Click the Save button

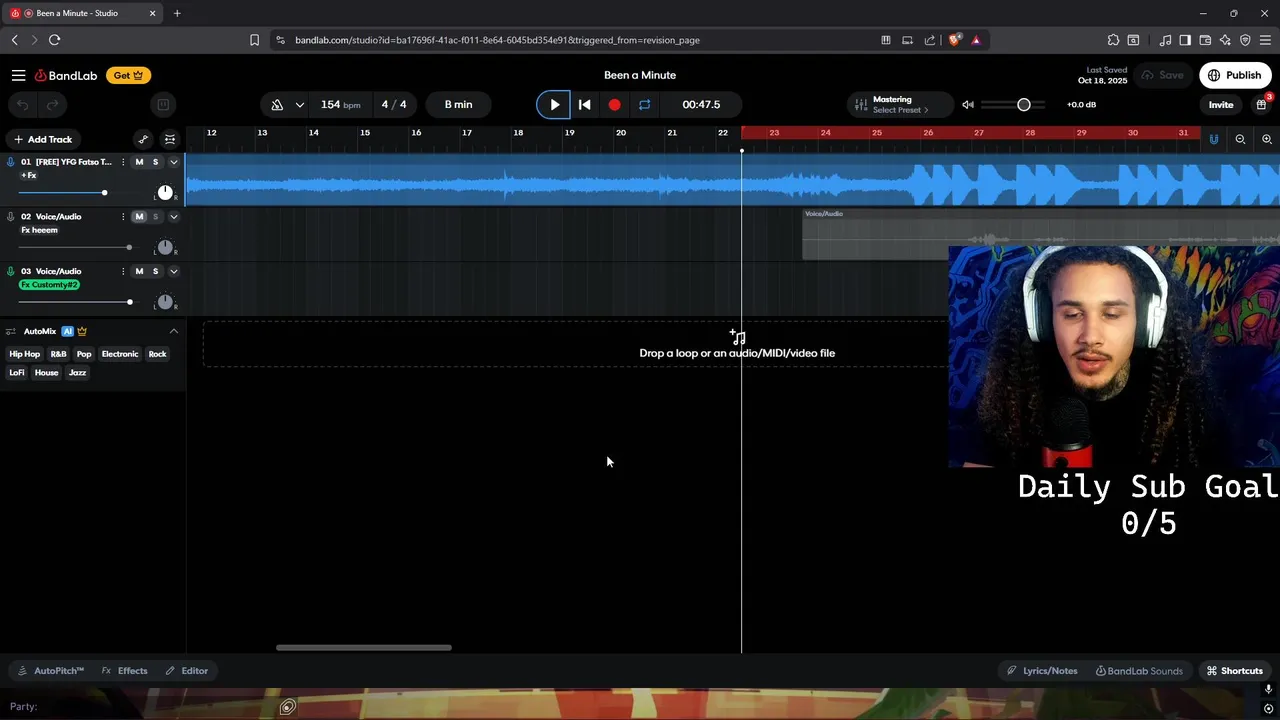[x=1162, y=75]
